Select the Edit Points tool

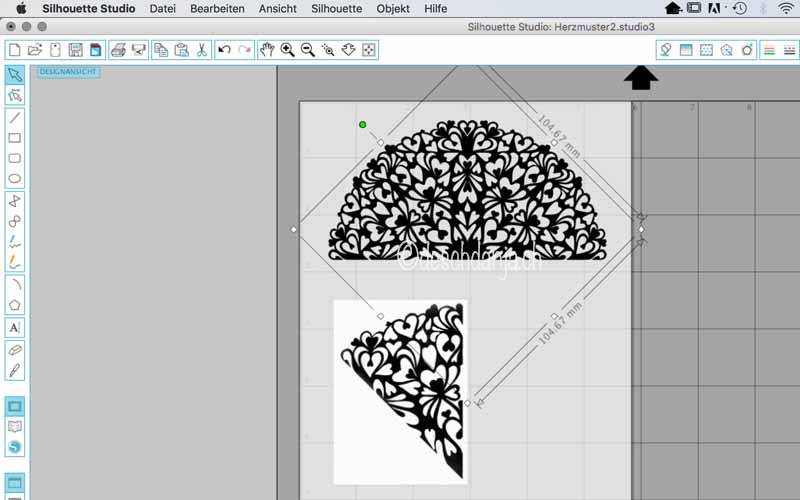[15, 96]
